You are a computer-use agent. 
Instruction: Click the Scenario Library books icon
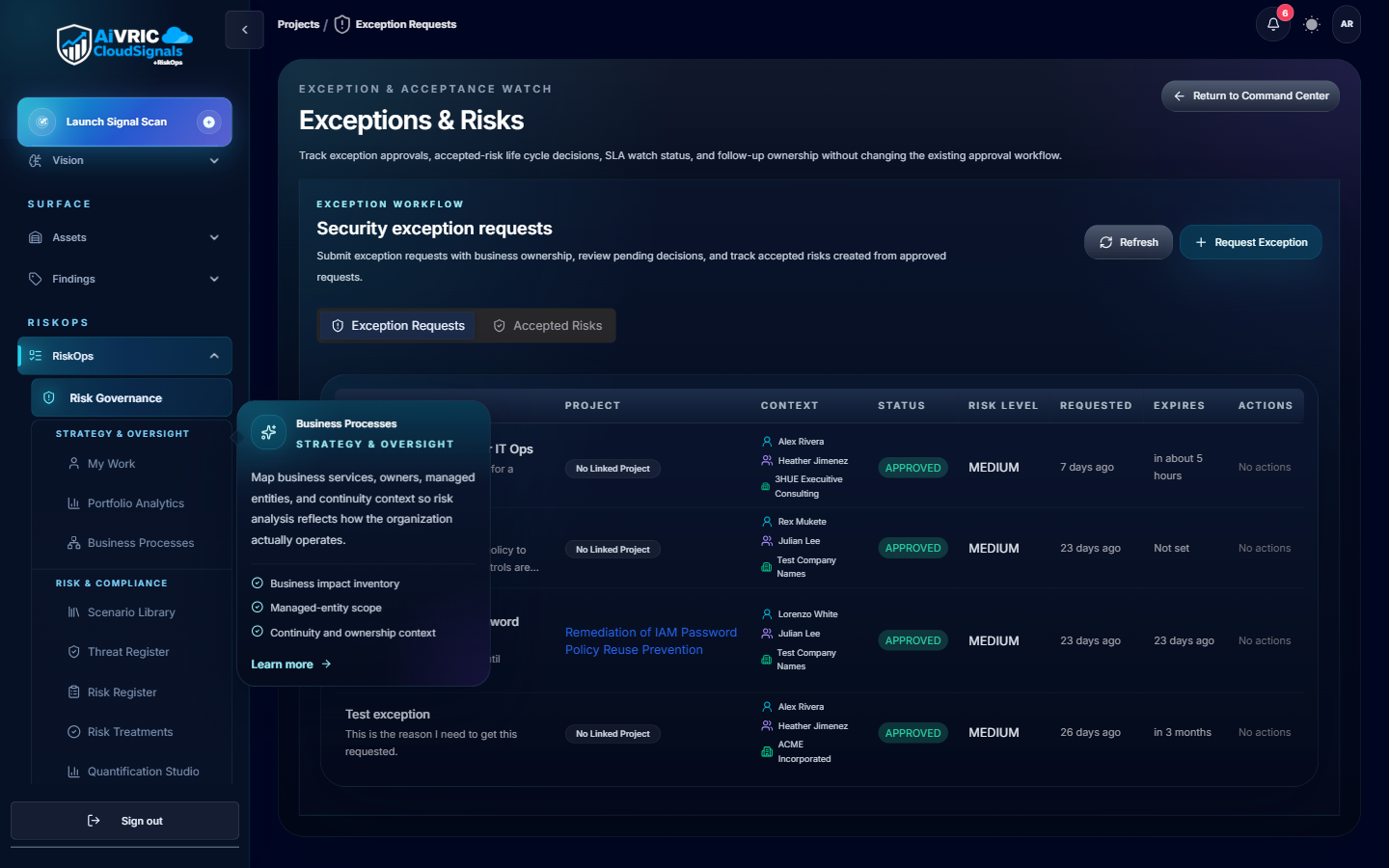click(x=74, y=612)
